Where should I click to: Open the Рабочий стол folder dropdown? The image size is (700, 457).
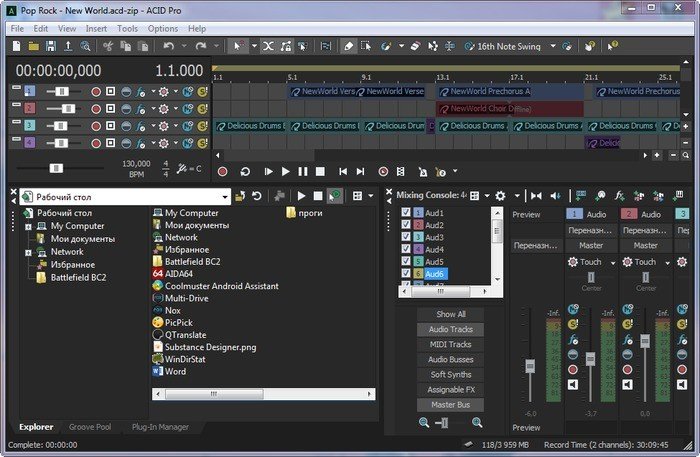[225, 197]
